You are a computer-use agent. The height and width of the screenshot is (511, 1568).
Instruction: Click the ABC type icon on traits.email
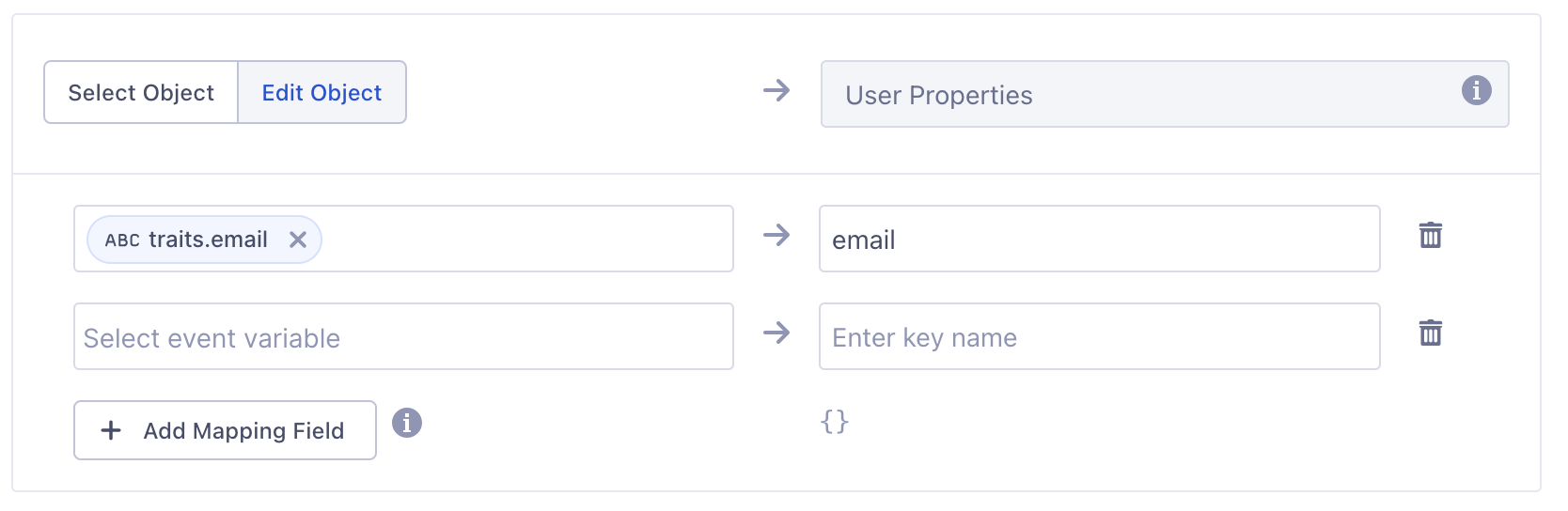tap(122, 240)
